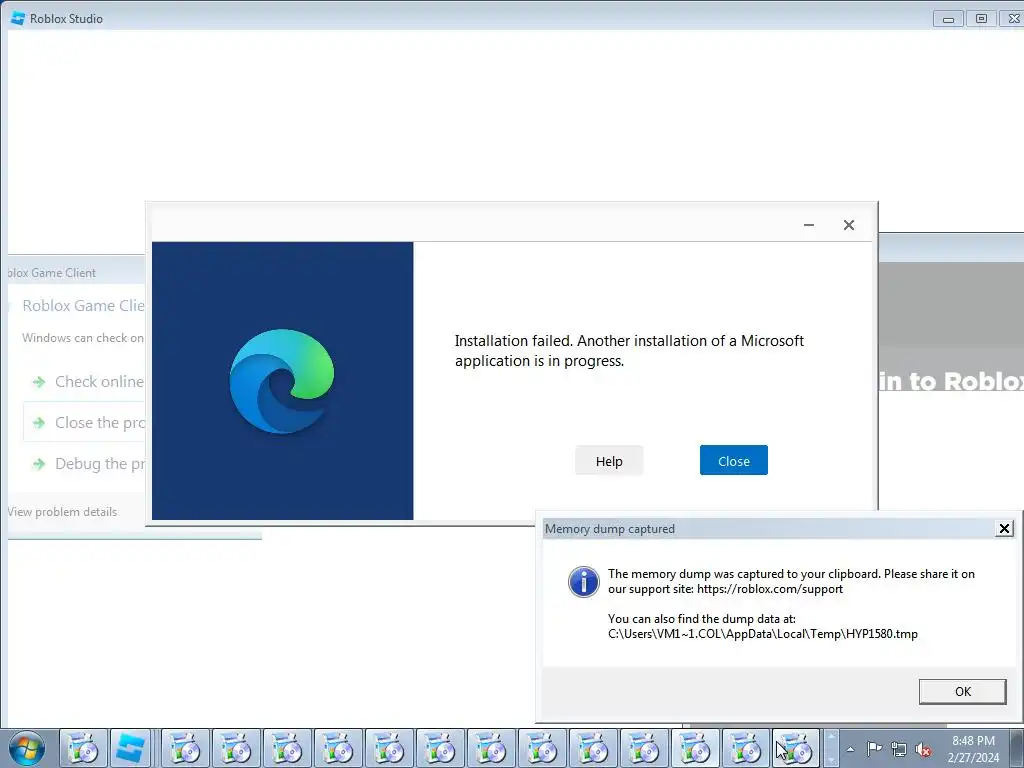1024x768 pixels.
Task: Select the last installer taskbar icon before scroll arrows
Action: point(795,748)
